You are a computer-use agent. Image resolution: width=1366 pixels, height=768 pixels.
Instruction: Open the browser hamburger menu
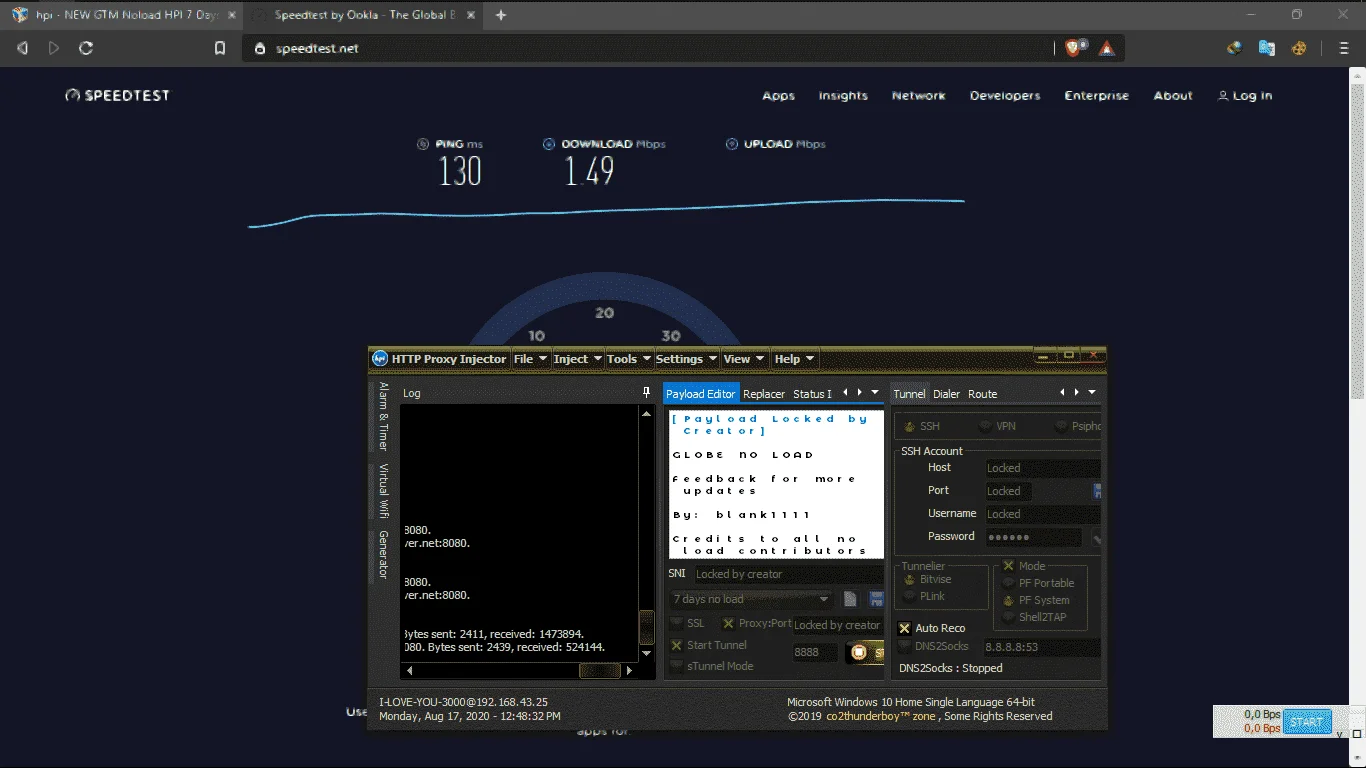(1345, 48)
